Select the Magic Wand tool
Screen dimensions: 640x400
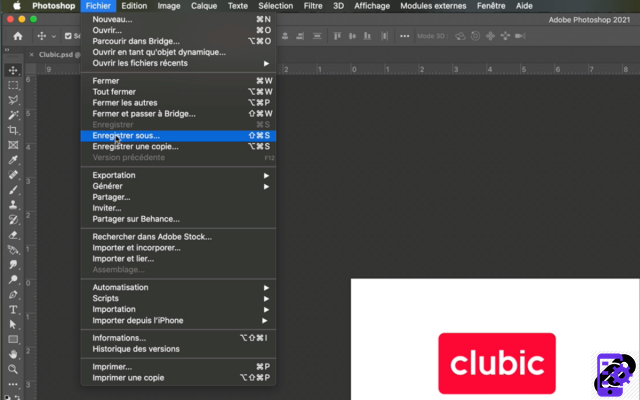click(x=13, y=115)
